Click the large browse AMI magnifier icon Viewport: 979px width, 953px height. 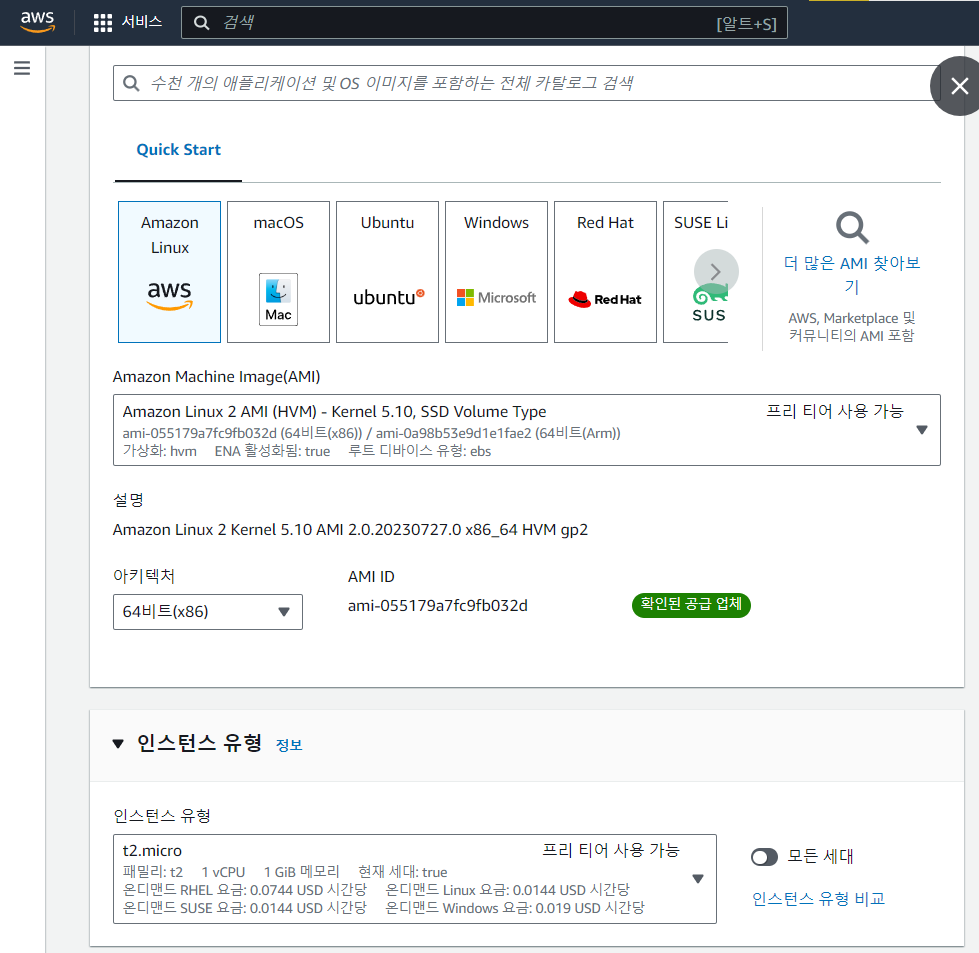pos(852,228)
